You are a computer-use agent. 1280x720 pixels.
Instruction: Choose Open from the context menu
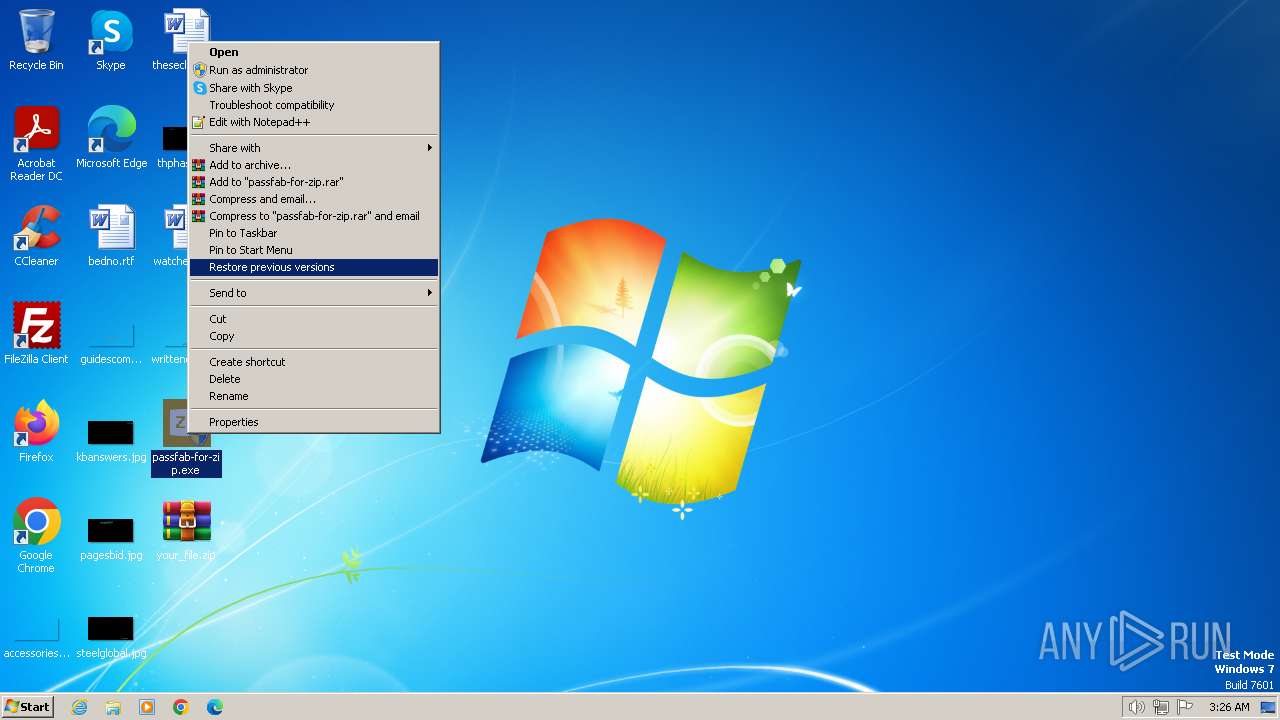pos(314,52)
